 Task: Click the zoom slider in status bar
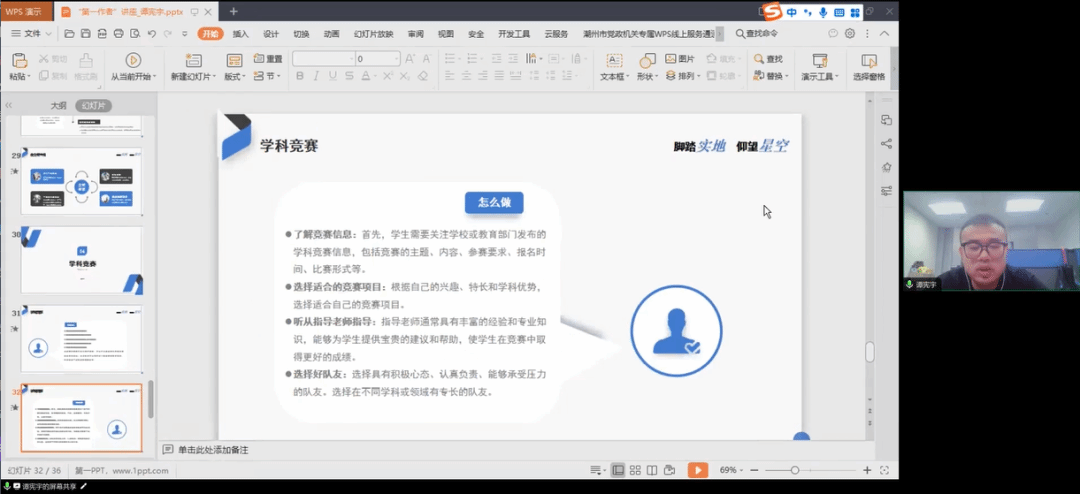tap(795, 470)
